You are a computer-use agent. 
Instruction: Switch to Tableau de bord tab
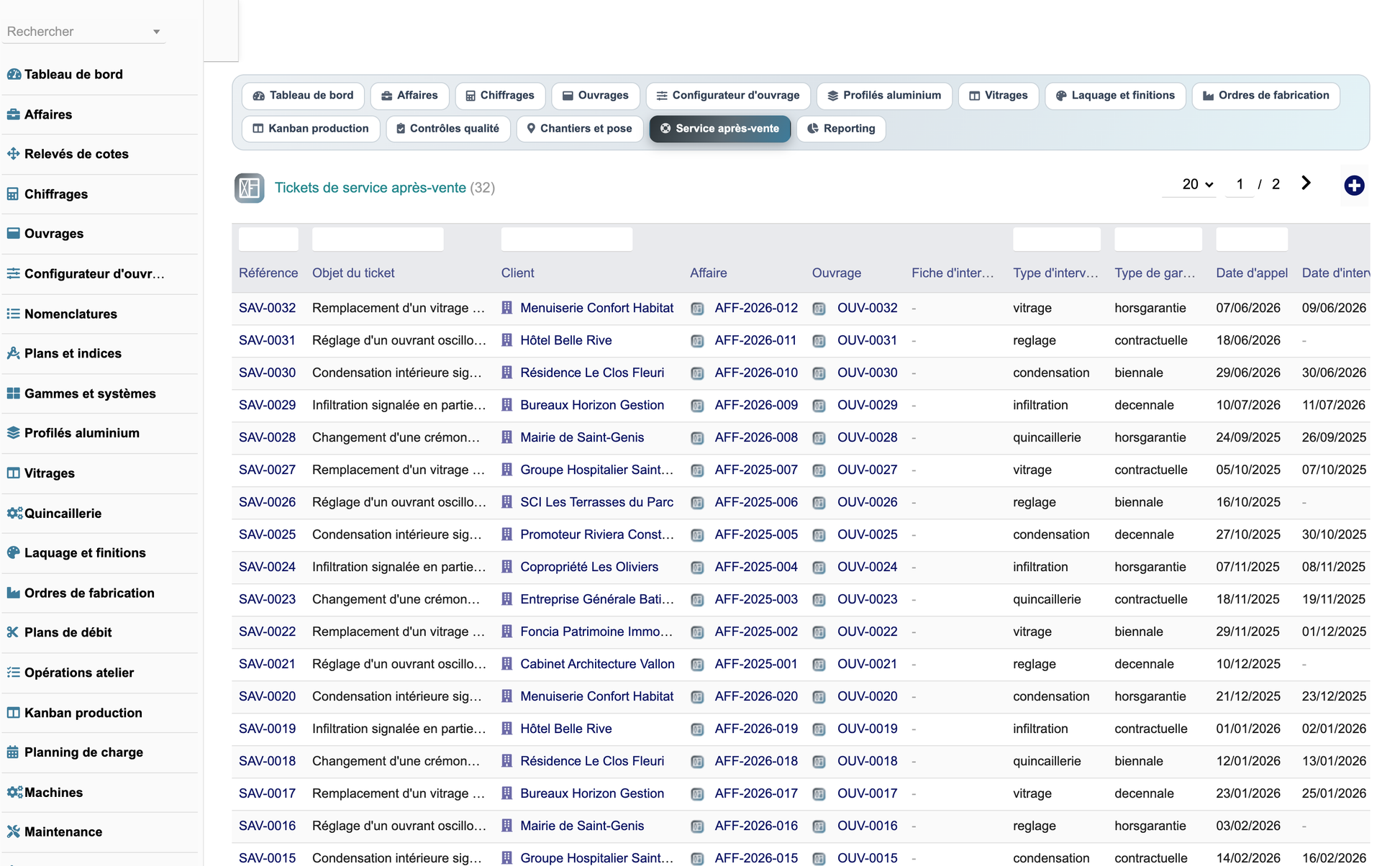pyautogui.click(x=304, y=96)
